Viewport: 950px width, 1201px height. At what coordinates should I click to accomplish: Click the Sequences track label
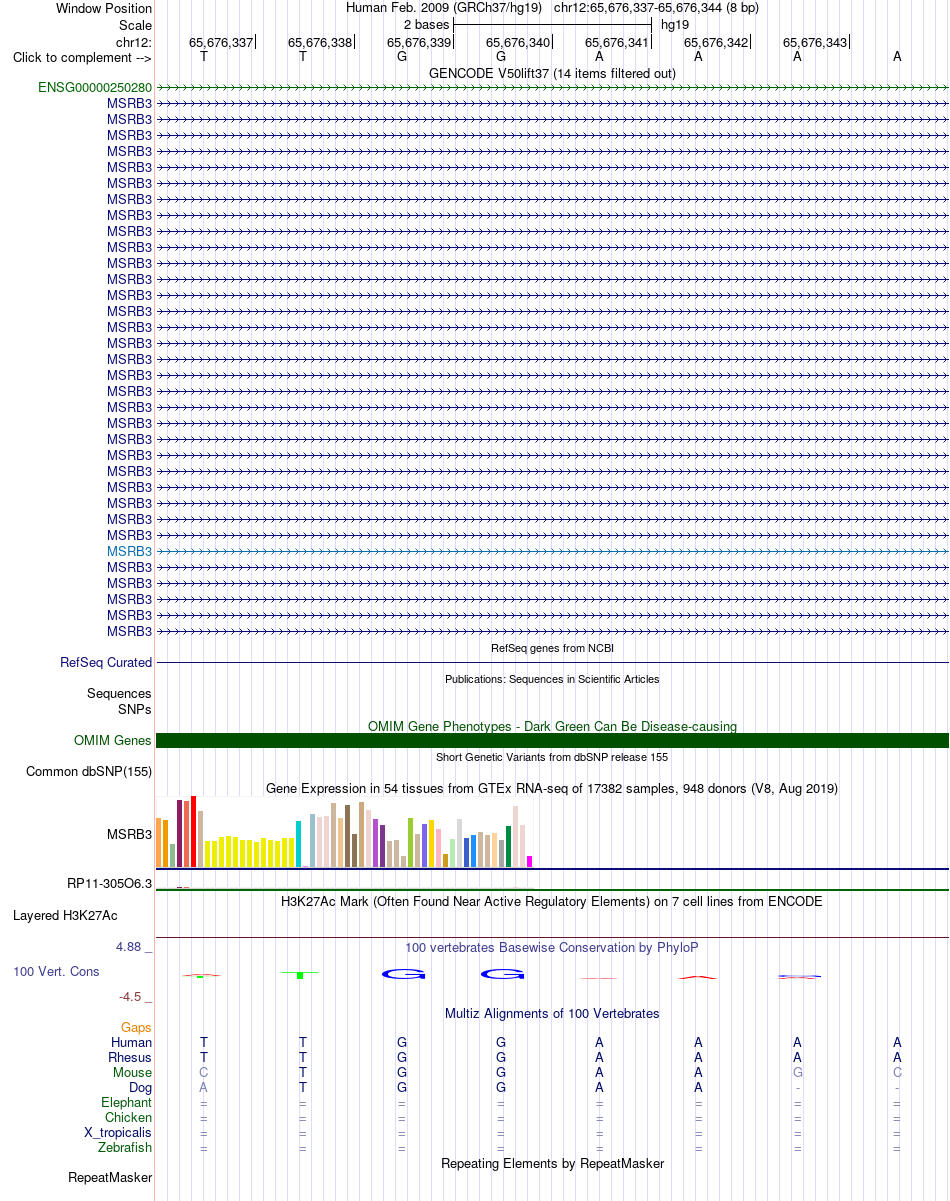(x=119, y=693)
